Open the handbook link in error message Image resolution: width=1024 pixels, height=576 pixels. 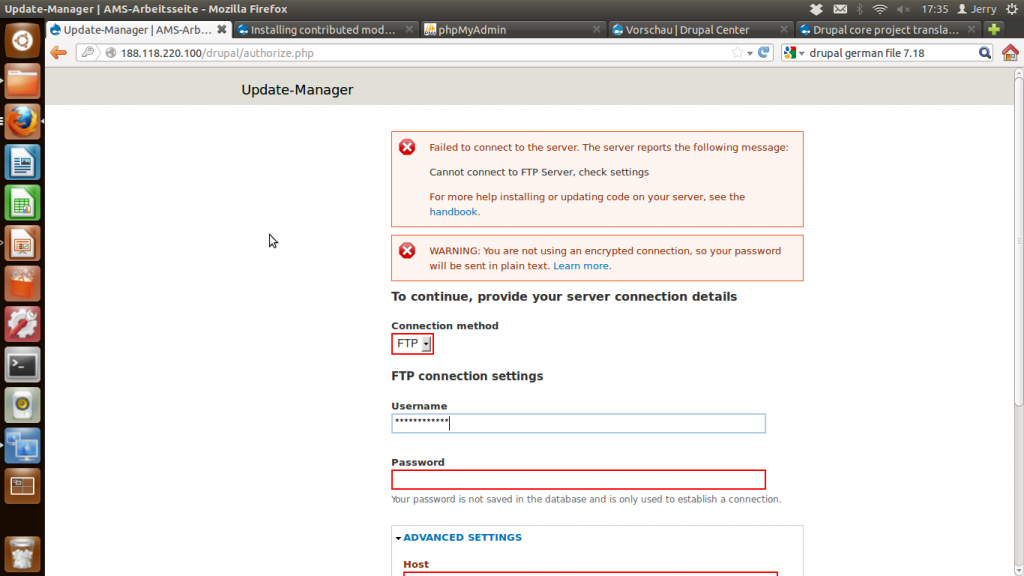[453, 212]
